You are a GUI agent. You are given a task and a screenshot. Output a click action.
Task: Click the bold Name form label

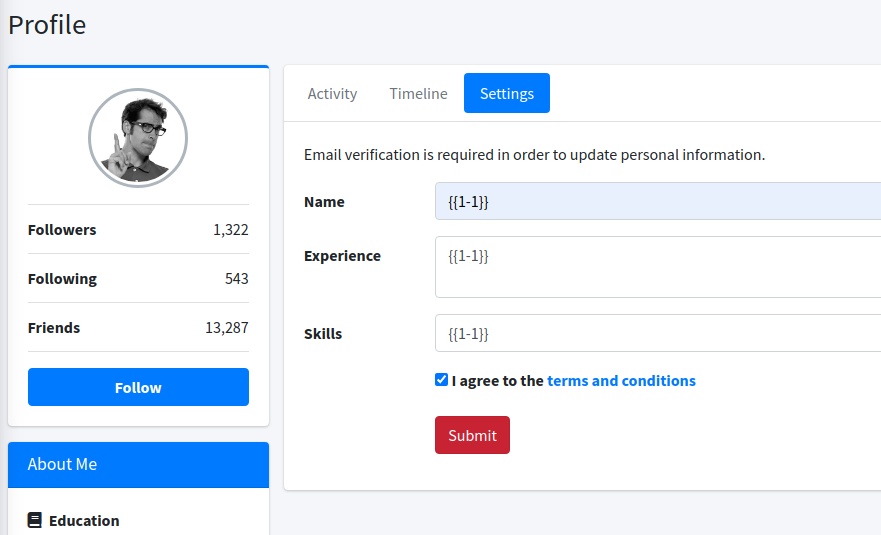click(x=324, y=202)
